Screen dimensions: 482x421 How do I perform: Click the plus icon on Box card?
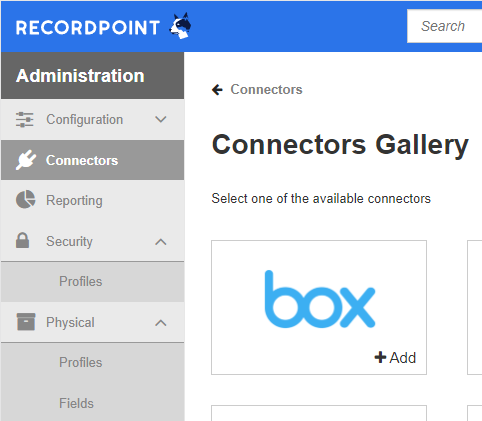coord(380,357)
